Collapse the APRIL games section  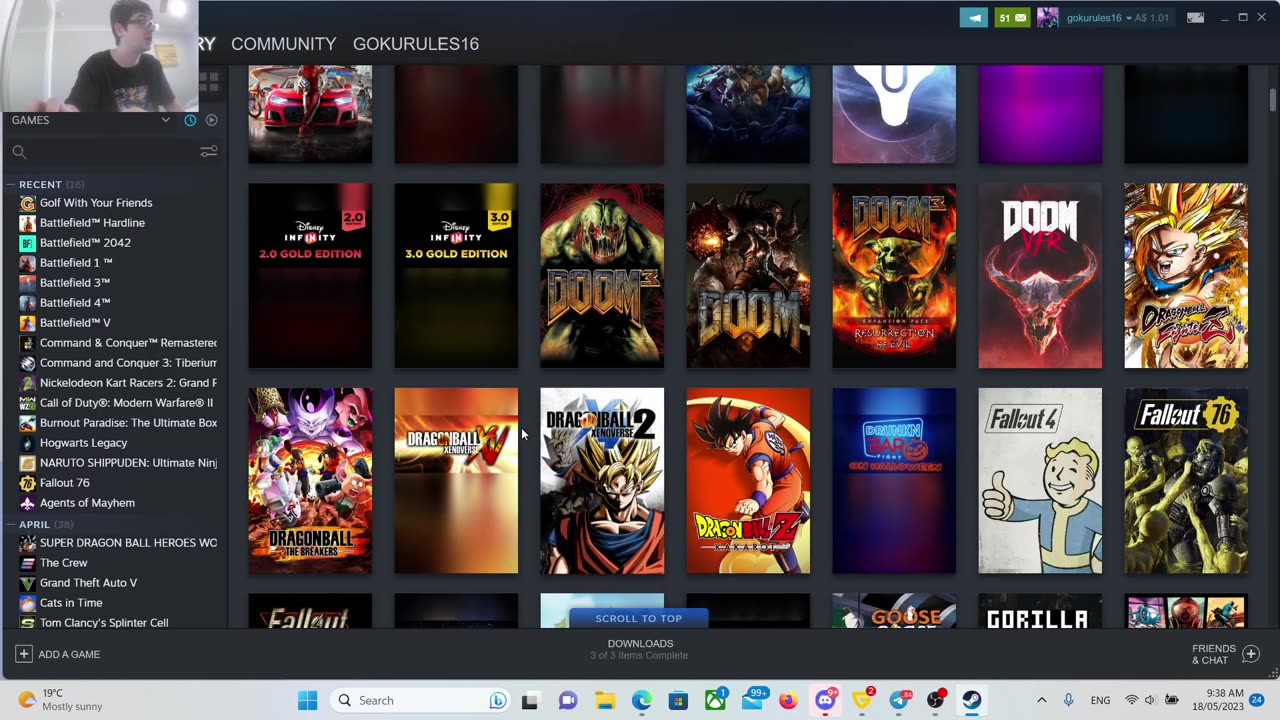click(10, 525)
